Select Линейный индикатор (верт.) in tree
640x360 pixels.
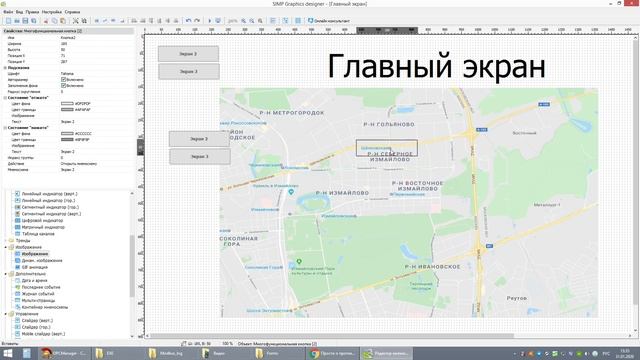pyautogui.click(x=49, y=194)
